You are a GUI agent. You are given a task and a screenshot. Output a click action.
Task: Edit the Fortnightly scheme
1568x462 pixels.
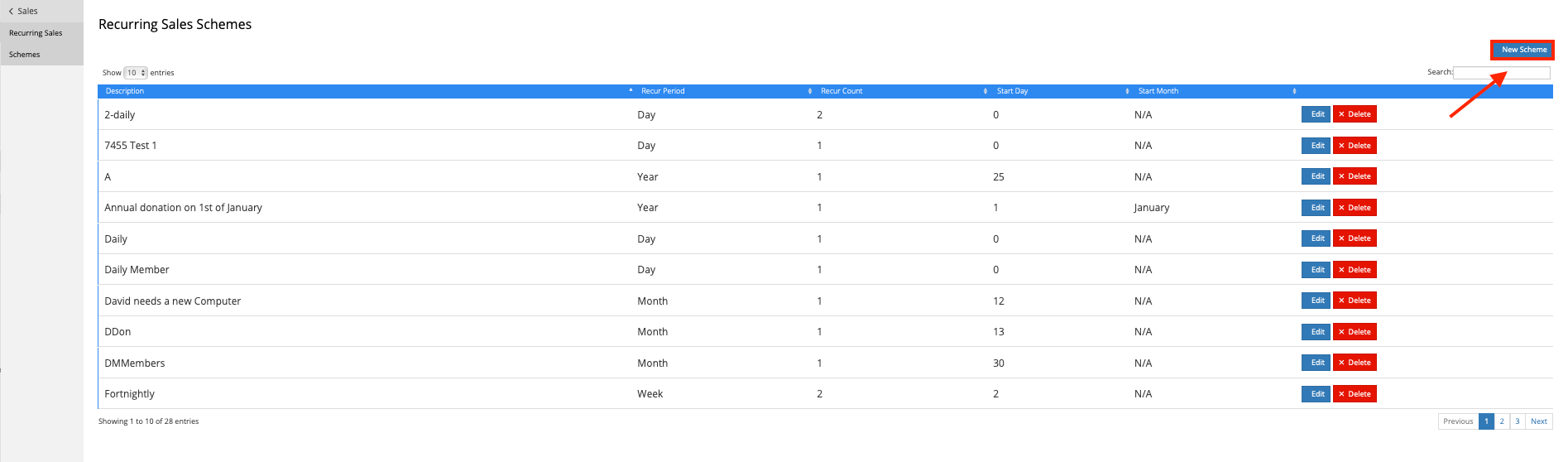(x=1316, y=394)
